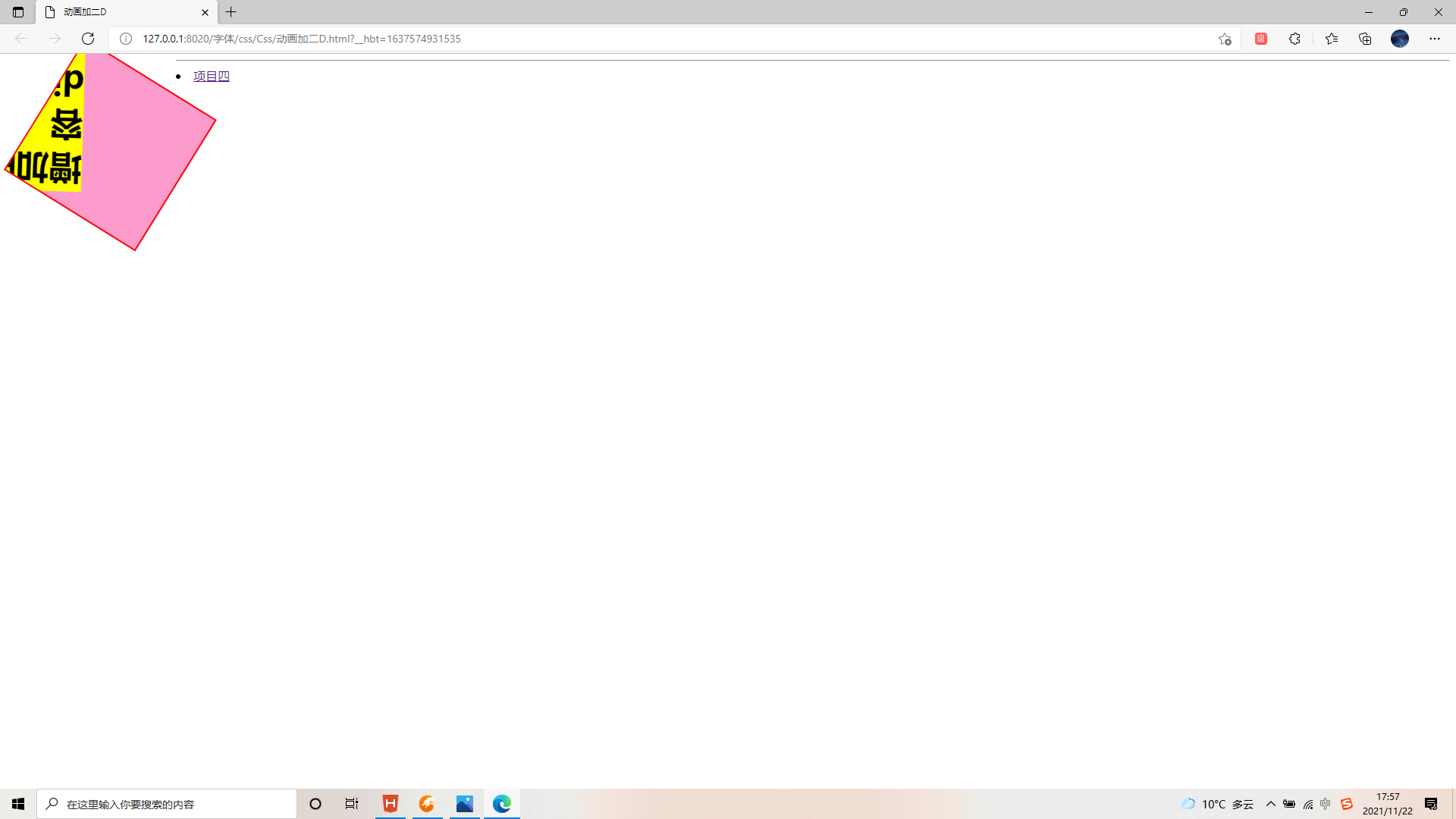Open the browser settings ellipsis menu
This screenshot has height=819, width=1456.
pyautogui.click(x=1435, y=39)
